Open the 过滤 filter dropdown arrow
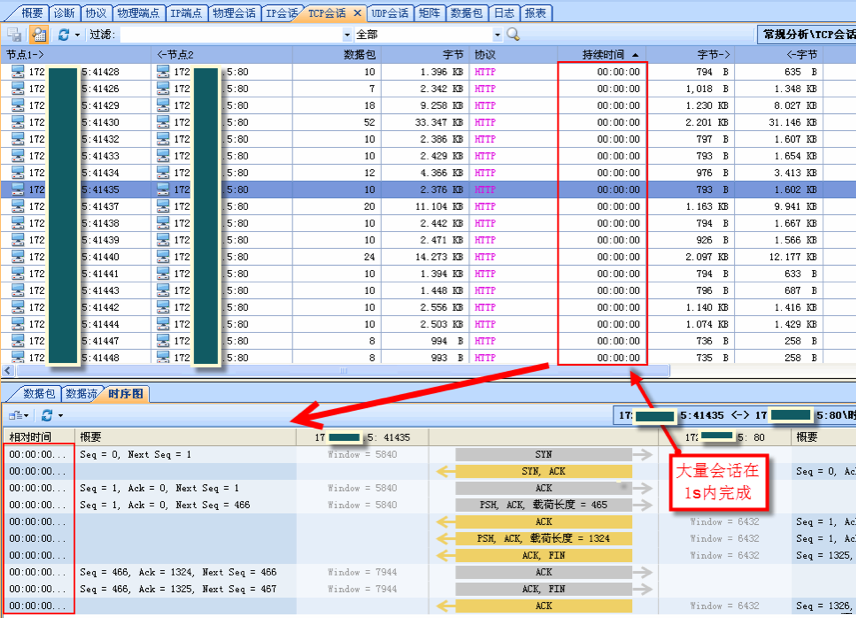 pyautogui.click(x=347, y=35)
